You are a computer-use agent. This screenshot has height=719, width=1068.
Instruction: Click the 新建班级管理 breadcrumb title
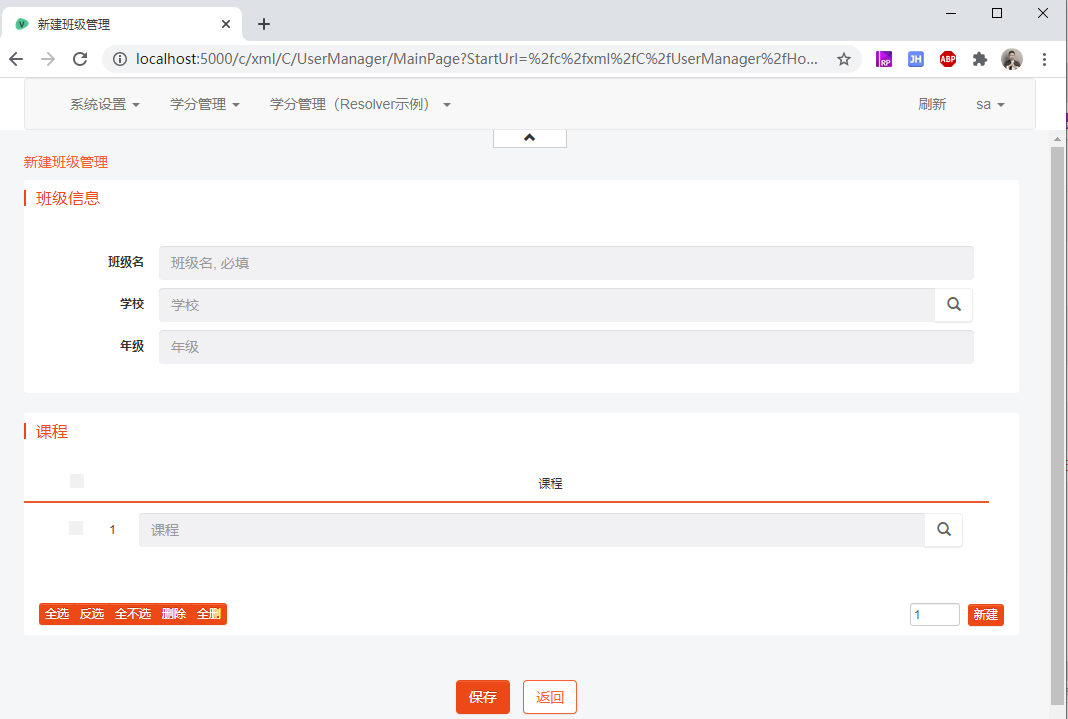66,162
